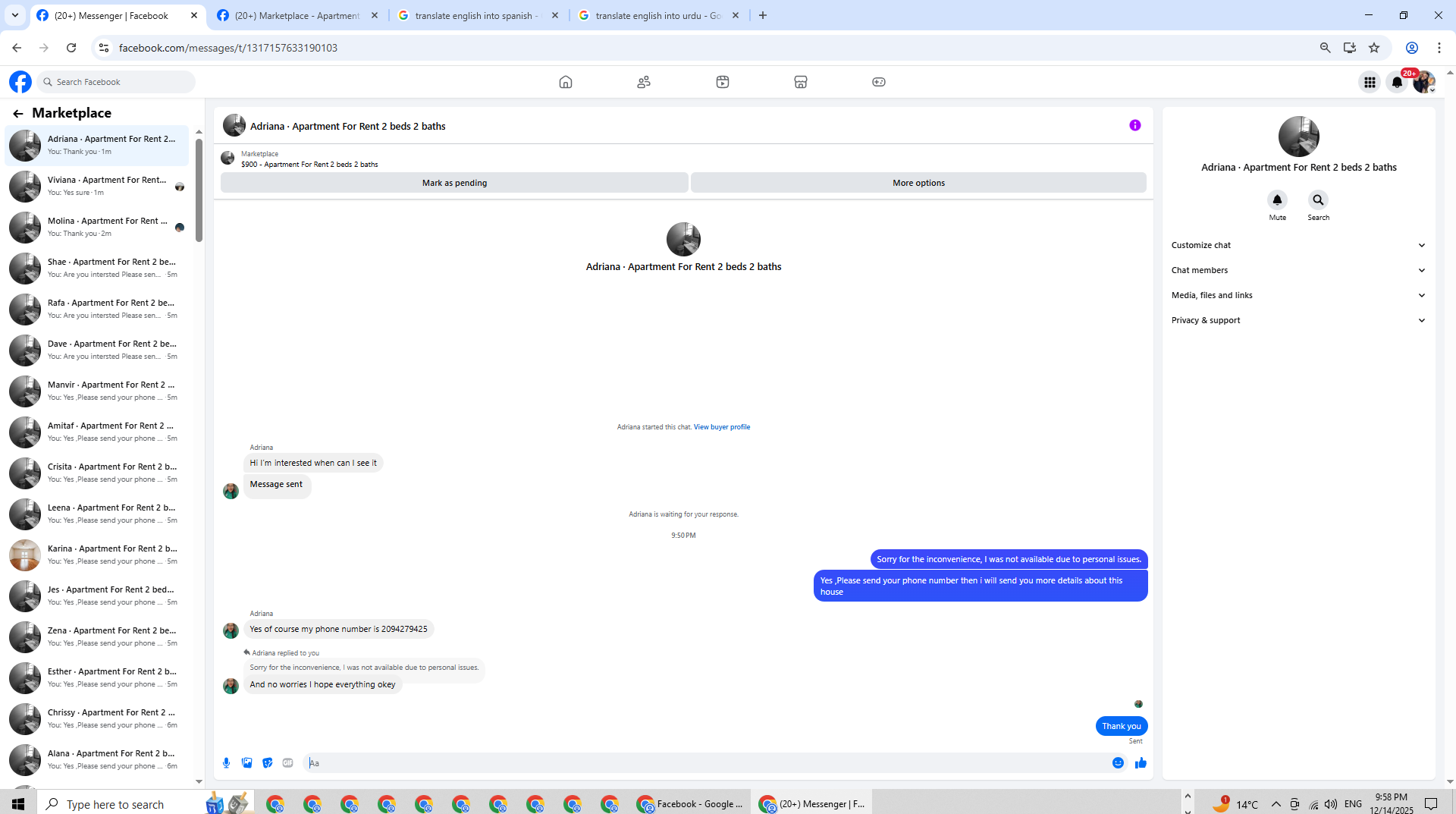
Task: Open volume control in system tray
Action: 1331,804
